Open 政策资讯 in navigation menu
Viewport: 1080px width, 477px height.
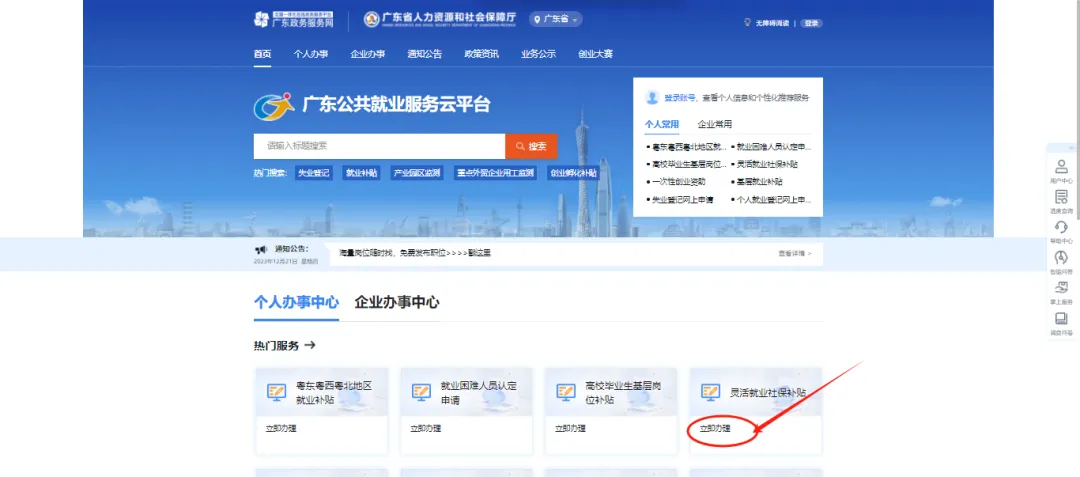481,54
